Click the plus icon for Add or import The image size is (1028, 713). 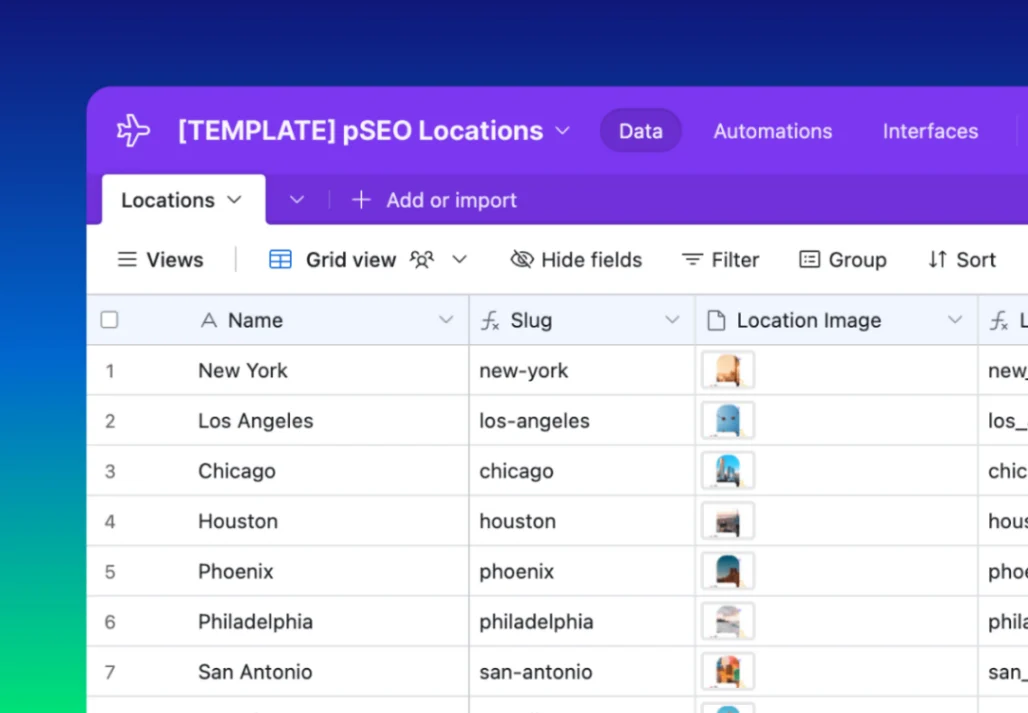(361, 200)
